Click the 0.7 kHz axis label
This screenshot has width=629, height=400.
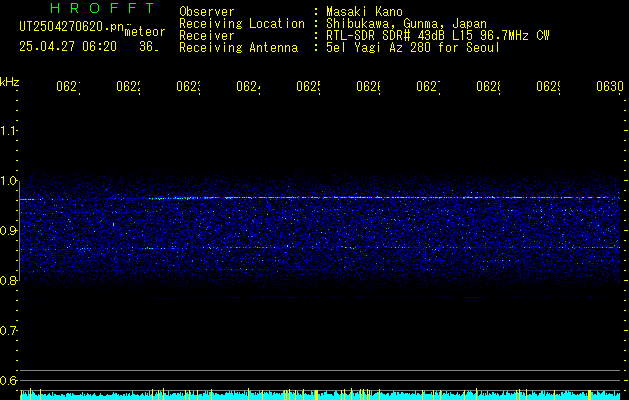(x=8, y=331)
